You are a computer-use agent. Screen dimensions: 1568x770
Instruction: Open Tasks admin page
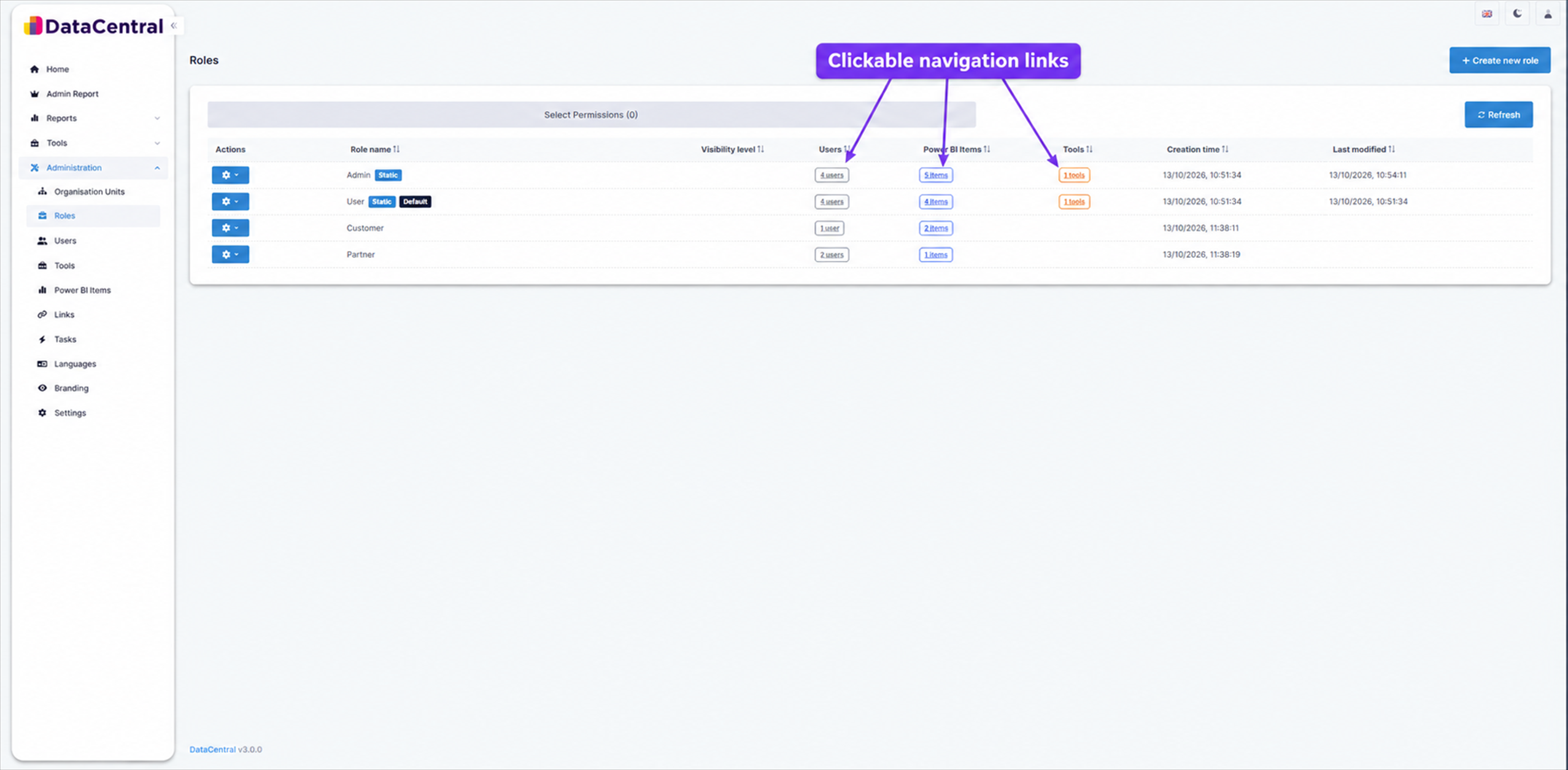coord(65,339)
